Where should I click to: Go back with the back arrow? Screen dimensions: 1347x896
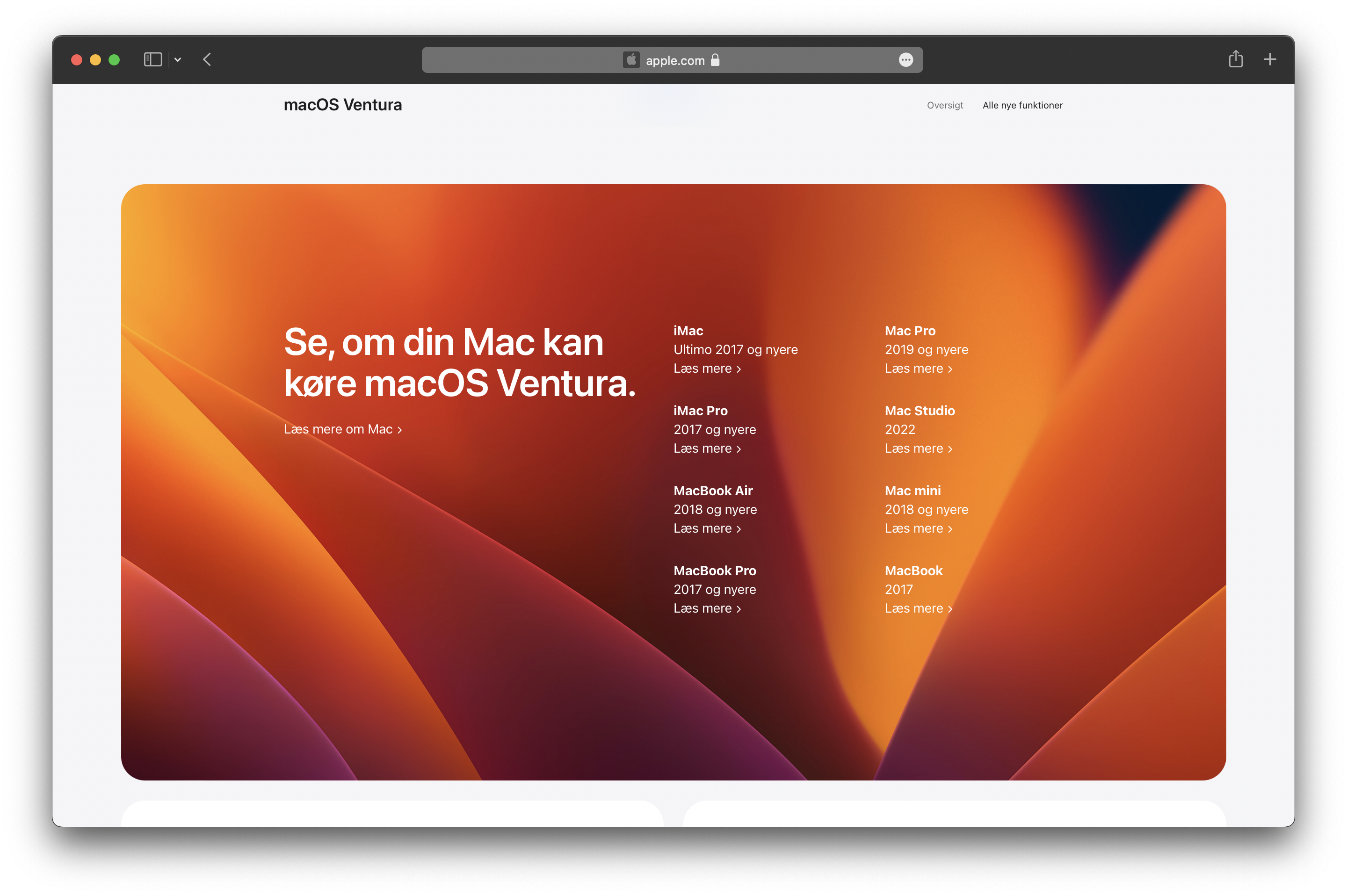click(208, 59)
